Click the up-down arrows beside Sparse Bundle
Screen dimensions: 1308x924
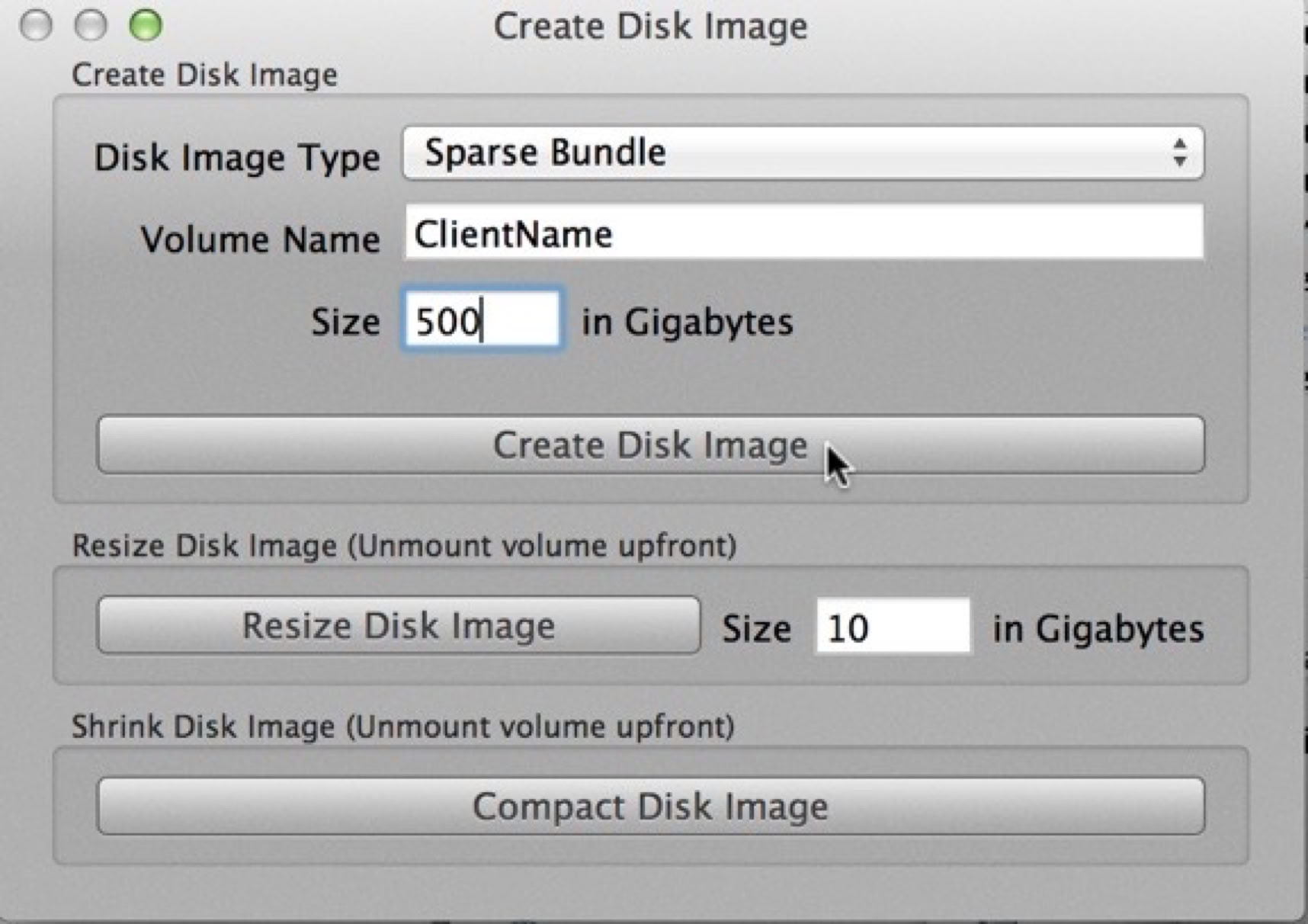click(1179, 153)
